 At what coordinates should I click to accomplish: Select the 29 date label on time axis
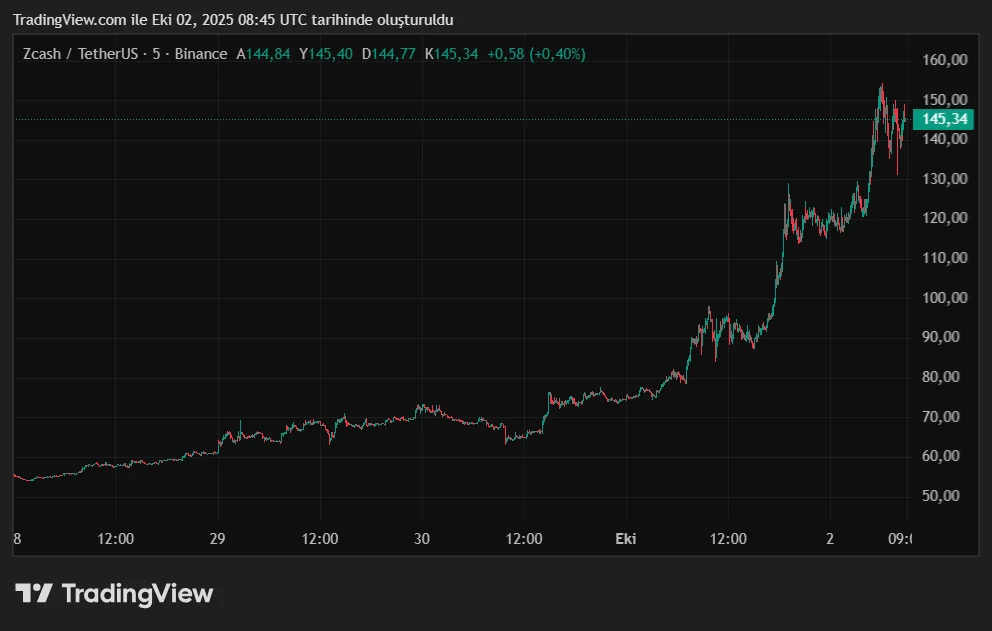(x=218, y=539)
